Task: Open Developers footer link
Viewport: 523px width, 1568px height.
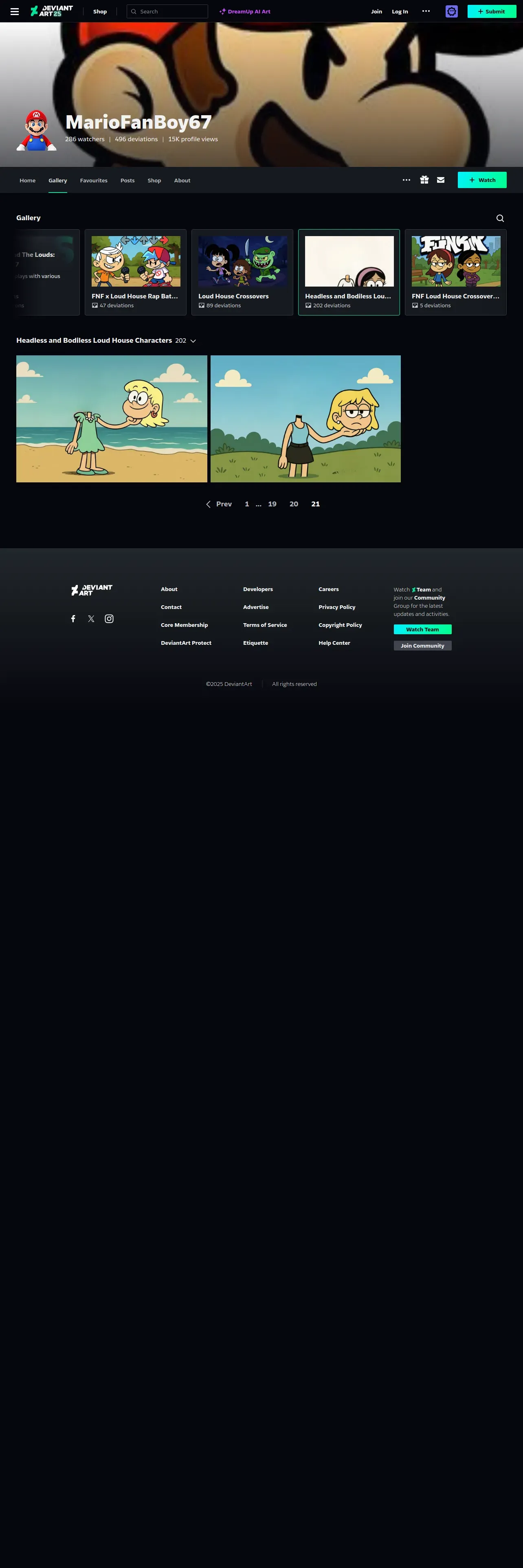Action: point(258,589)
